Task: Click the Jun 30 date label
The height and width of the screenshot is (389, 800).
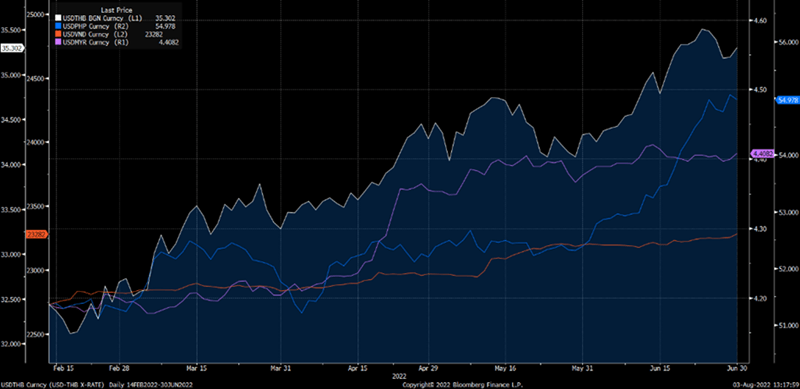Action: pos(737,367)
